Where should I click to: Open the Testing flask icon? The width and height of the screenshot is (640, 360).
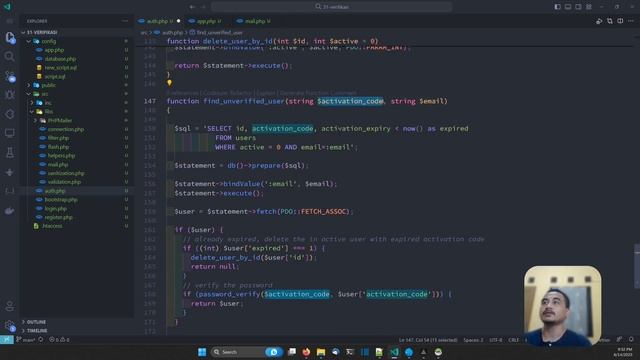point(9,153)
